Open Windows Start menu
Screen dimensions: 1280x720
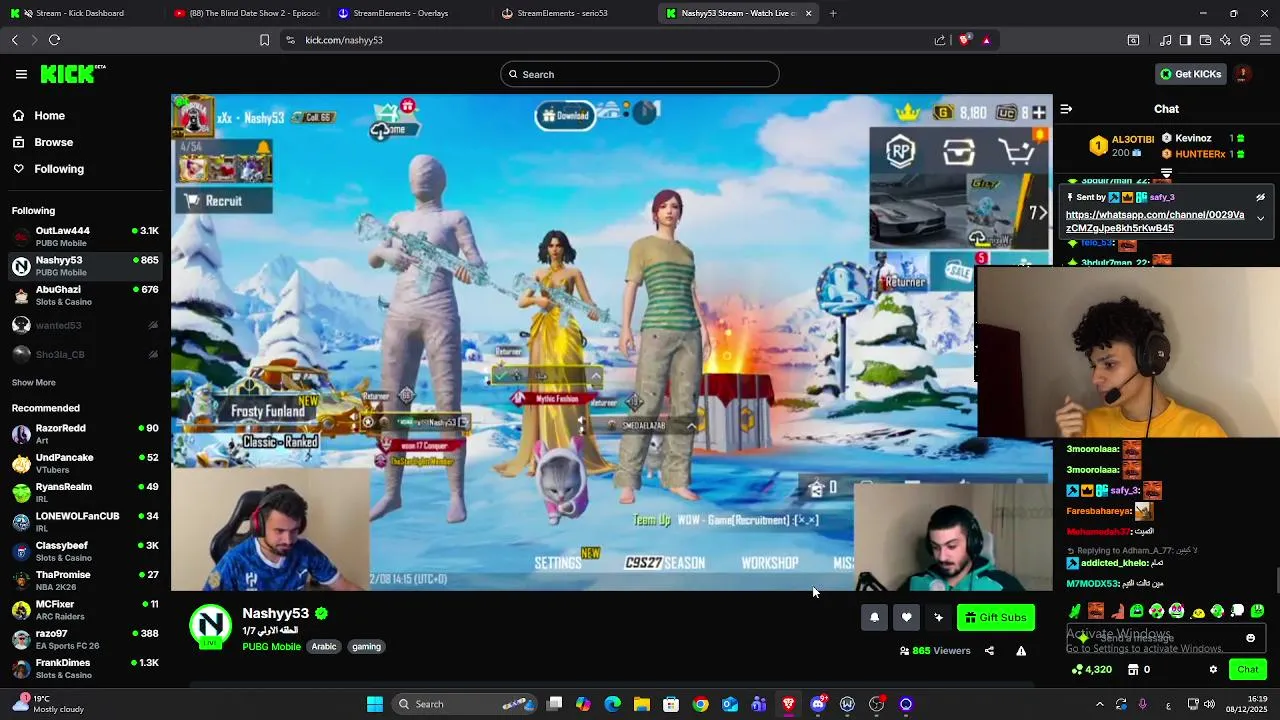point(375,704)
